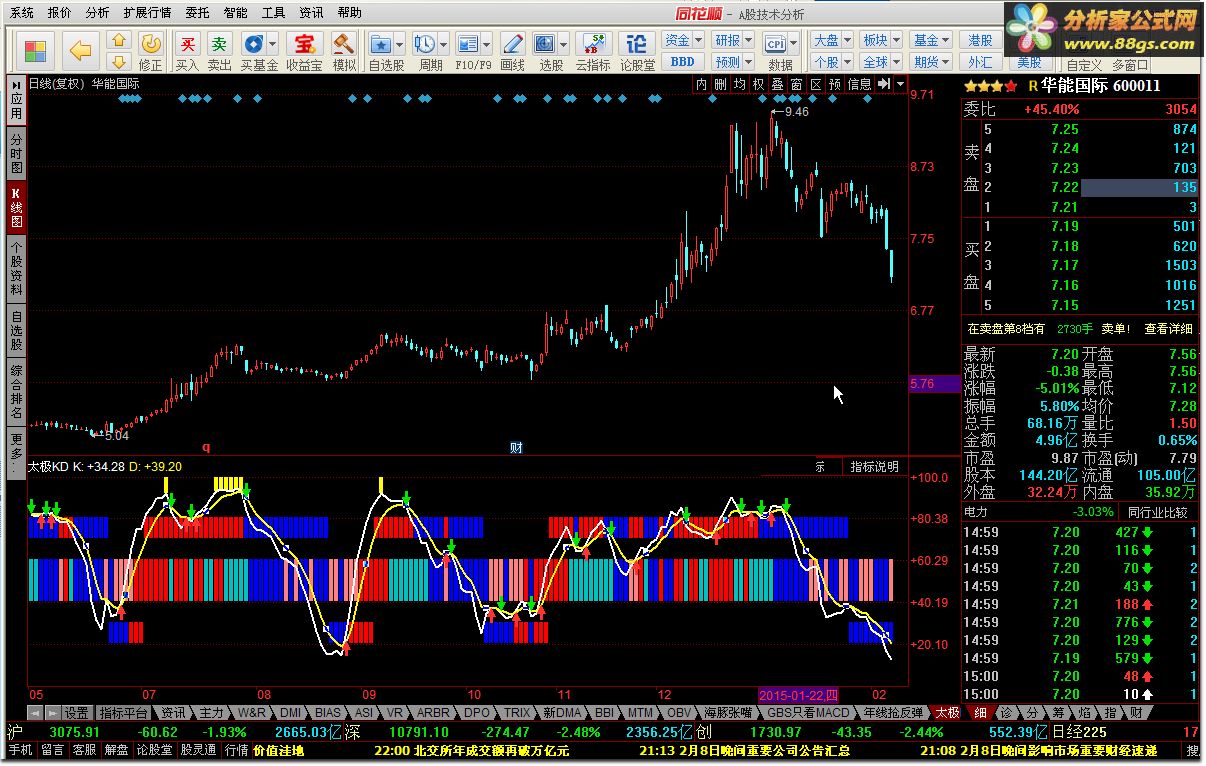Viewport: 1206px width, 766px height.
Task: Click the colorful home grid icon
Action: click(x=36, y=51)
